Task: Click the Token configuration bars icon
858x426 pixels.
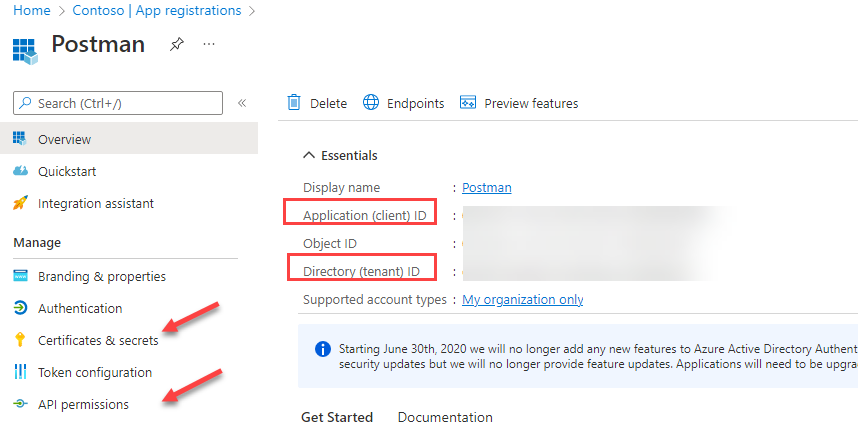Action: [x=20, y=372]
